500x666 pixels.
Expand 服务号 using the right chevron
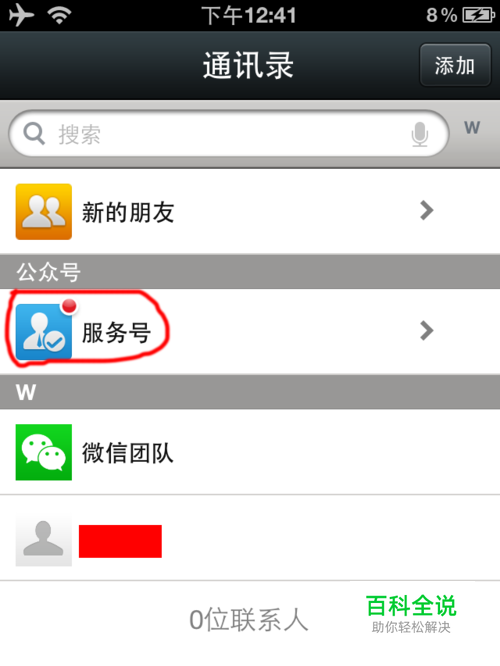pyautogui.click(x=427, y=331)
